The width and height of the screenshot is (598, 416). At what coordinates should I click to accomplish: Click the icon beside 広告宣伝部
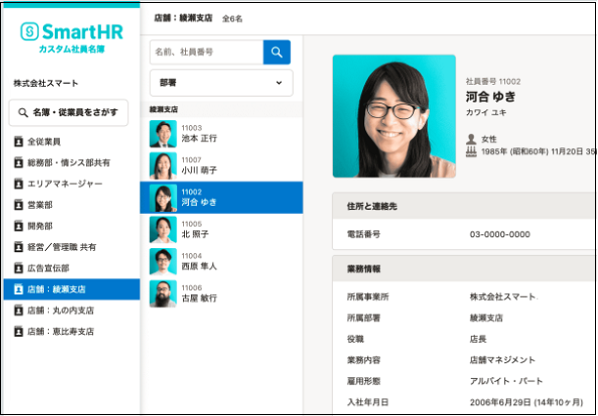point(18,268)
